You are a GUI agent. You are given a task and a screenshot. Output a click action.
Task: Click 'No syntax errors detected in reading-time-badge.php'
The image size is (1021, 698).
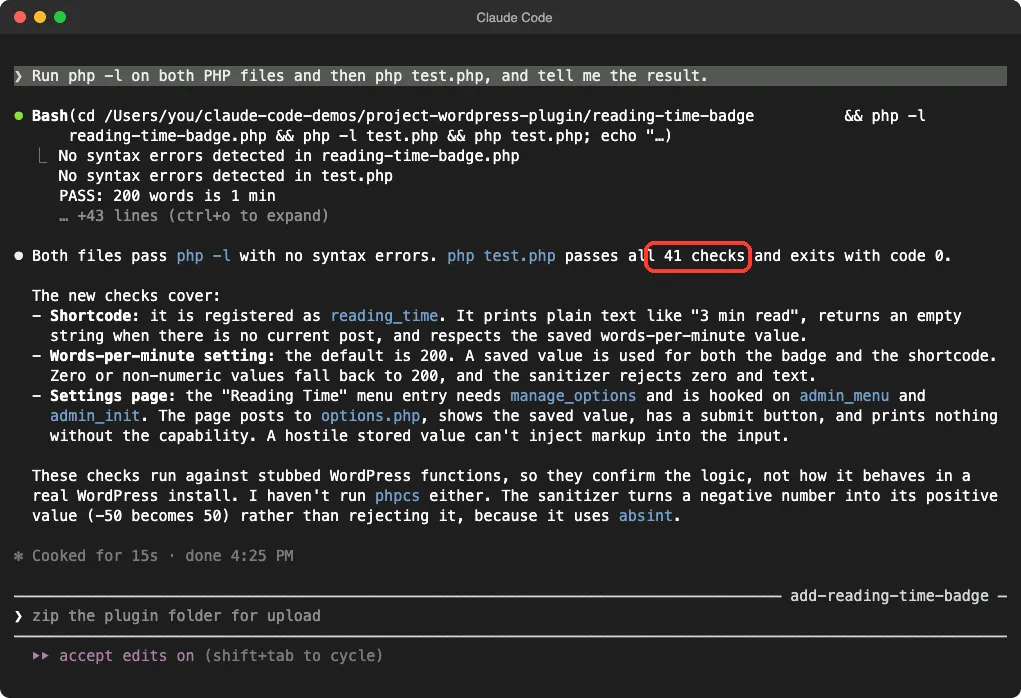[x=288, y=156]
